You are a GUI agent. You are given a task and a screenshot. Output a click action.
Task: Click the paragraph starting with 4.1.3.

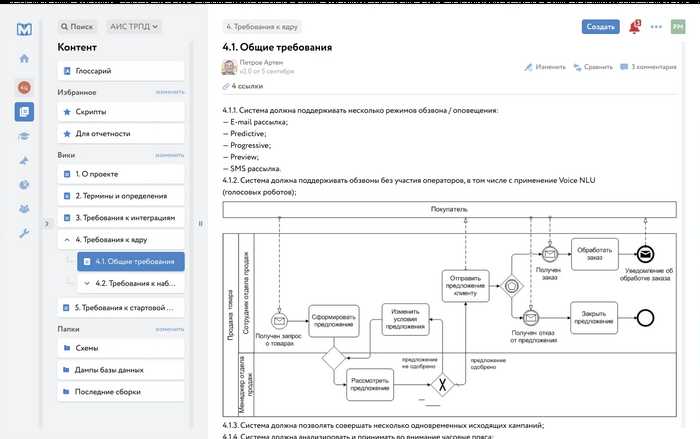383,425
